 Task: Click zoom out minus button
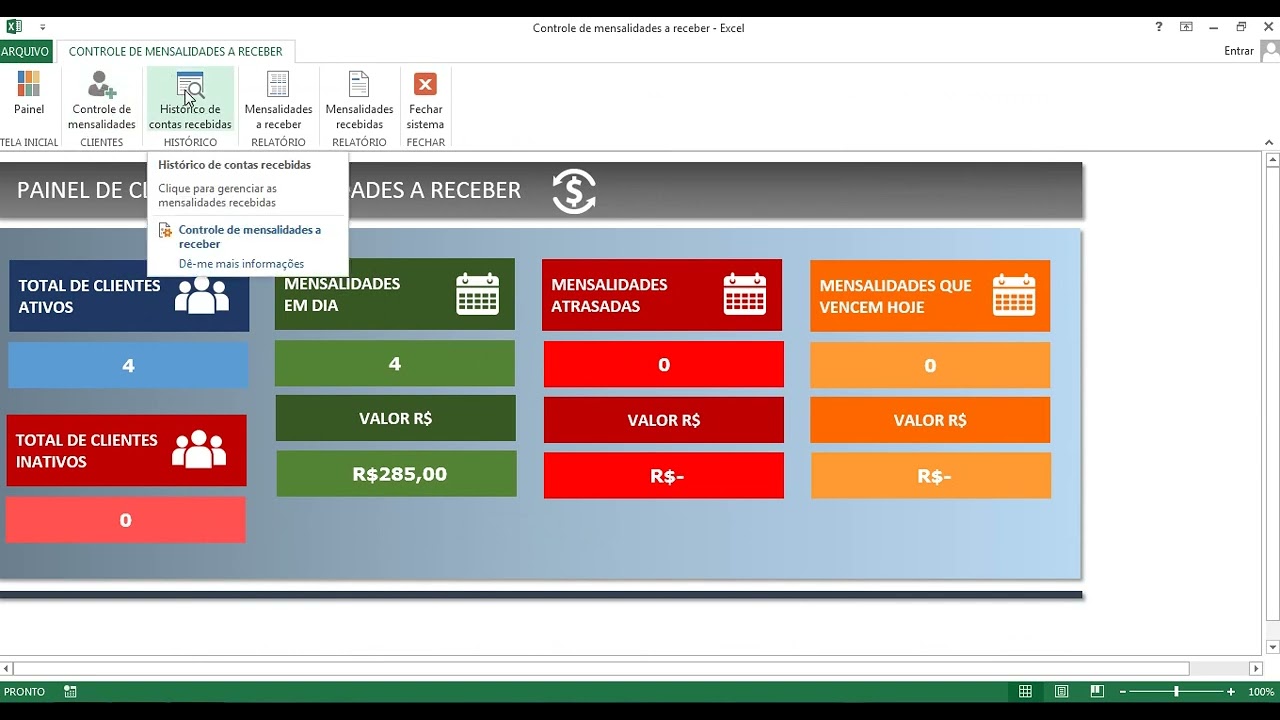pos(1123,691)
